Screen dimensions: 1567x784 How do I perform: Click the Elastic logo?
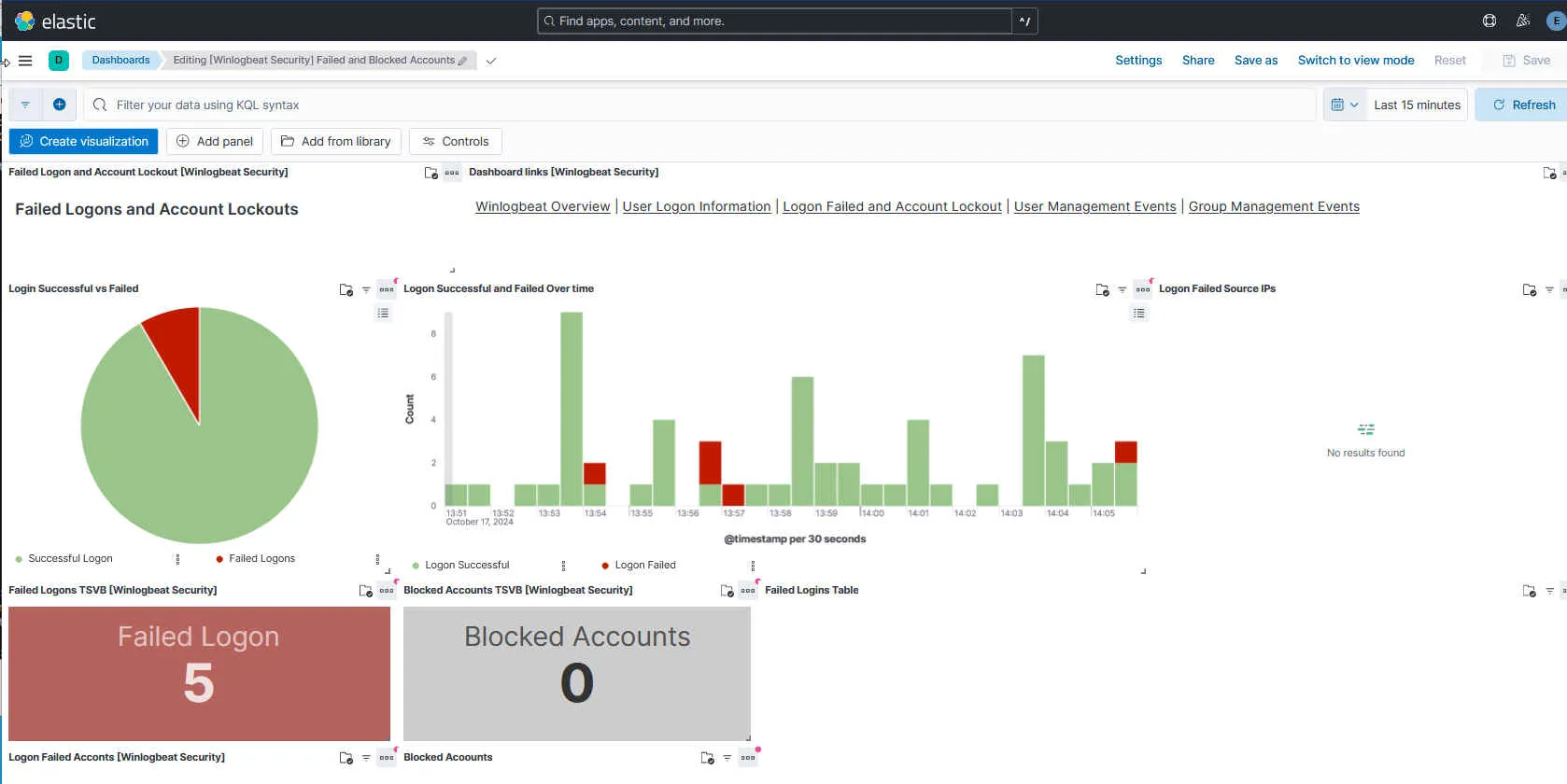point(55,21)
